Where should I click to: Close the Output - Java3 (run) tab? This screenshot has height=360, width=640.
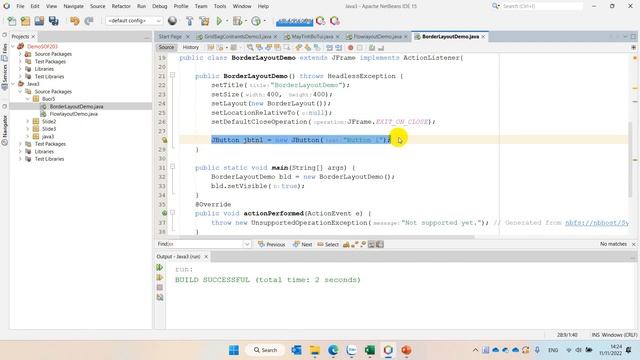(206, 257)
